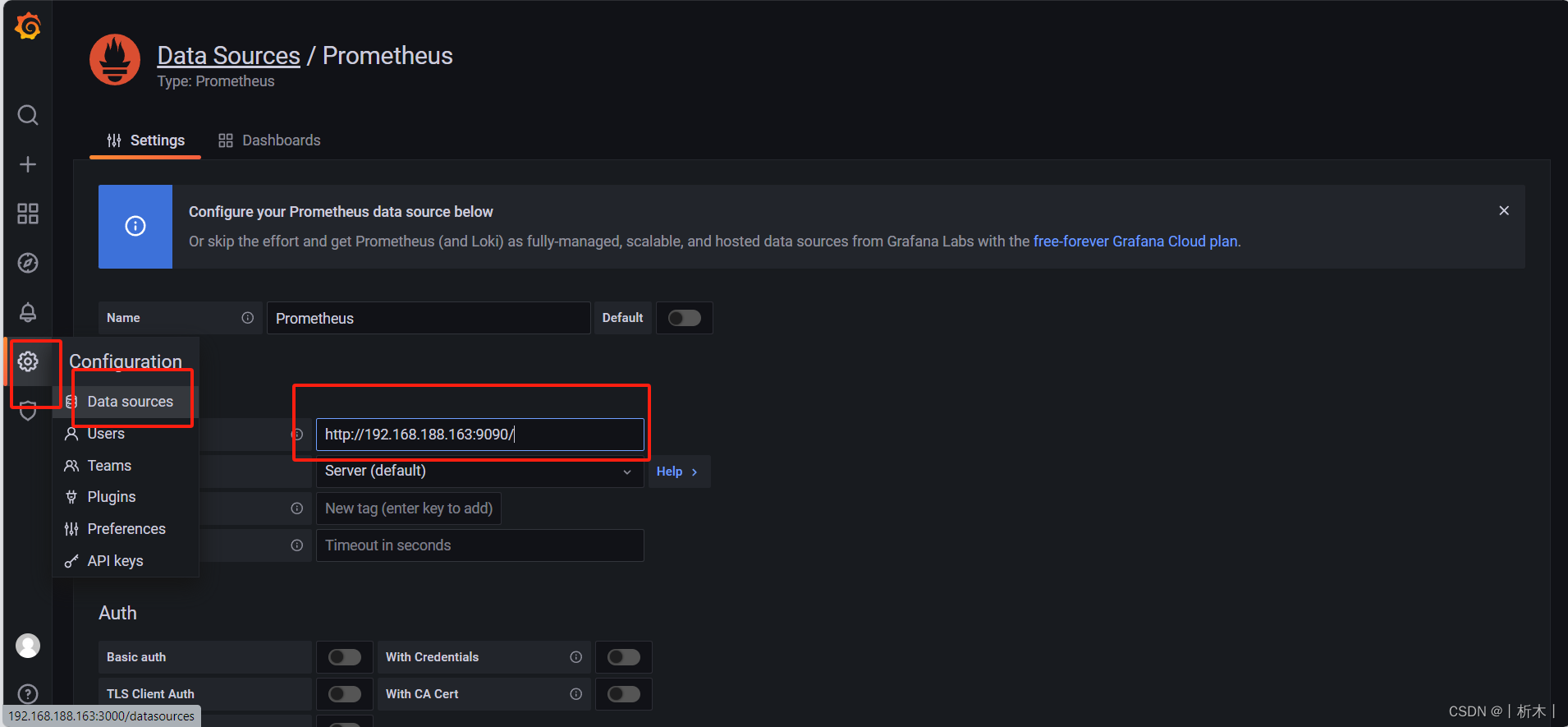Click the New tag input field
The width and height of the screenshot is (1568, 727).
(409, 508)
